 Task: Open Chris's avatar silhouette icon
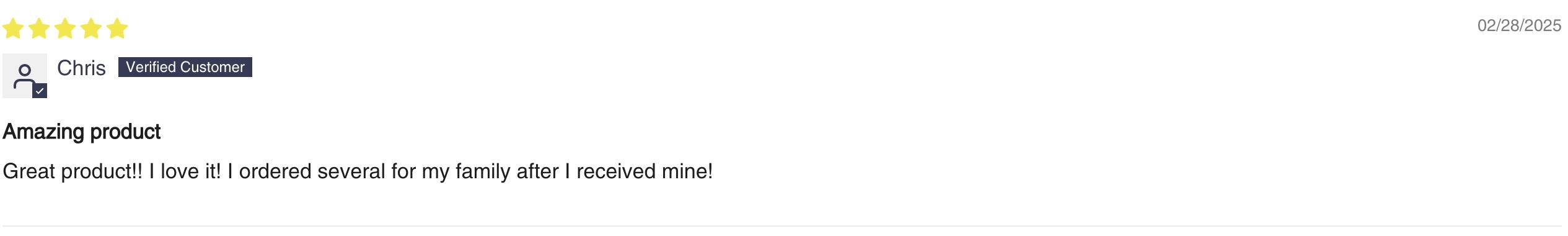25,76
